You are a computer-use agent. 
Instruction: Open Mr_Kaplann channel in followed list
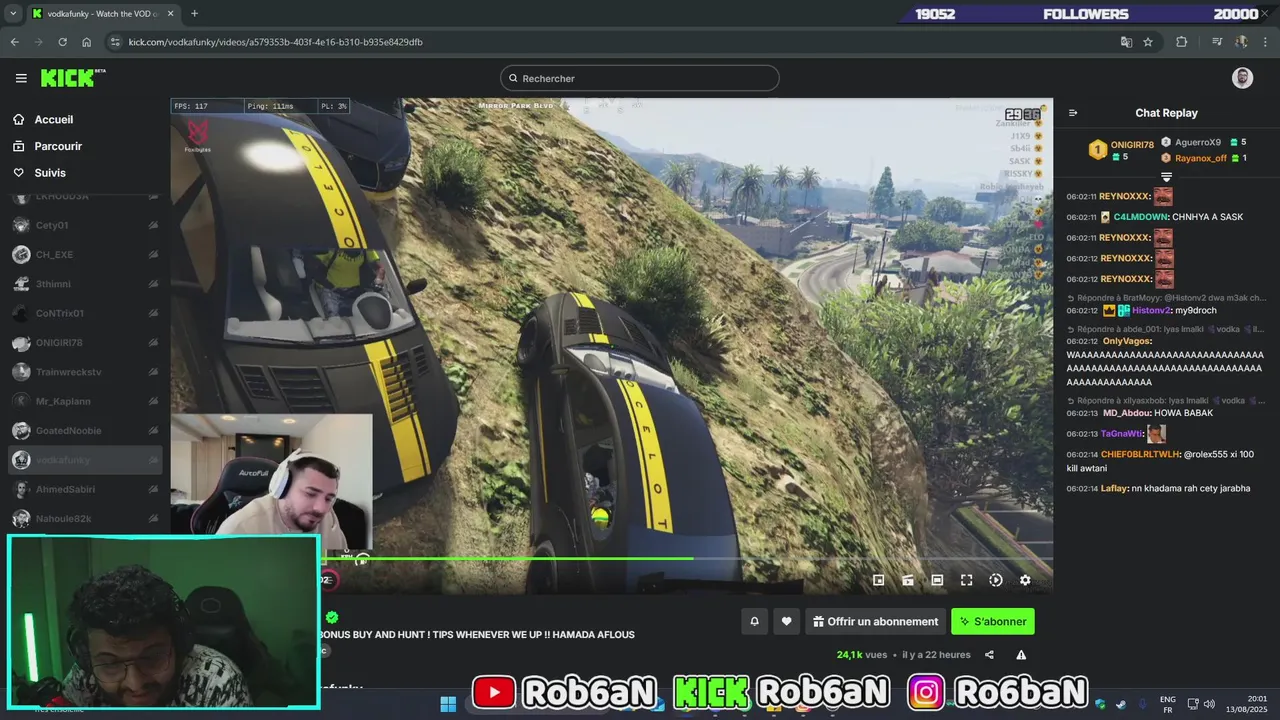coord(85,401)
